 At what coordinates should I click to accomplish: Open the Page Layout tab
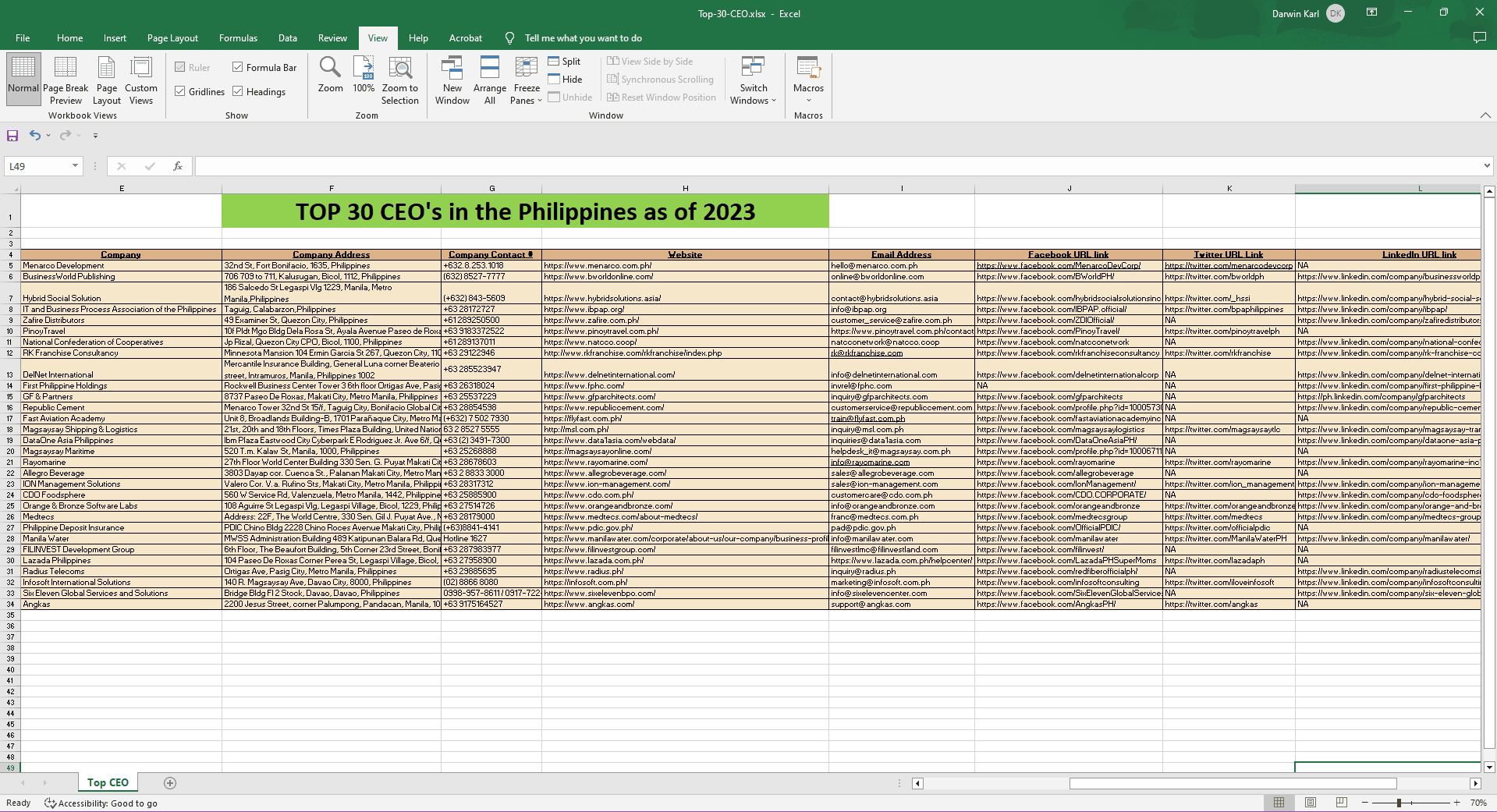(x=172, y=38)
